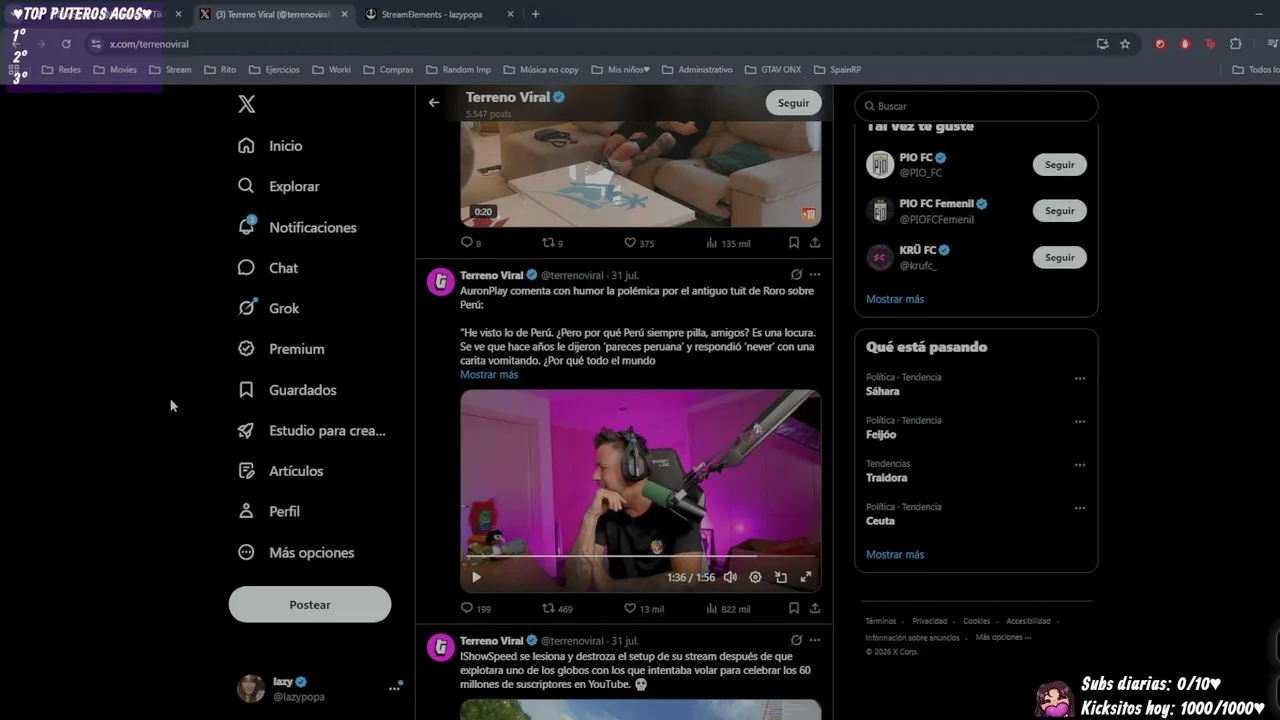Image resolution: width=1280 pixels, height=720 pixels.
Task: Open Estudio para creadores
Action: [311, 430]
